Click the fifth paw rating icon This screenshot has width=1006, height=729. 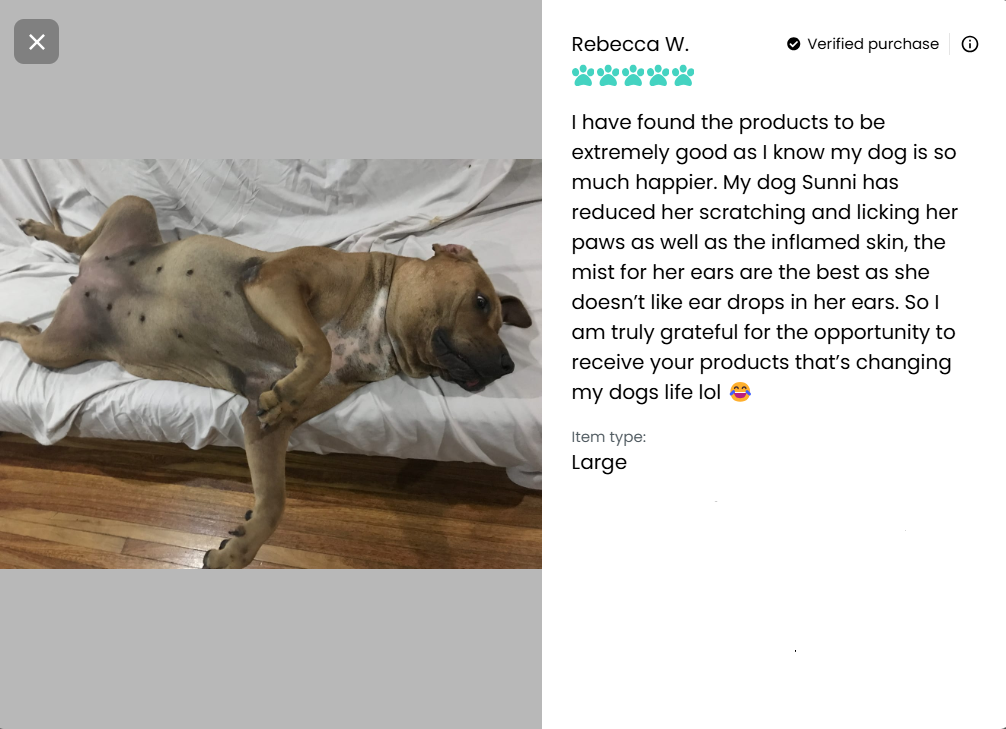pyautogui.click(x=683, y=76)
